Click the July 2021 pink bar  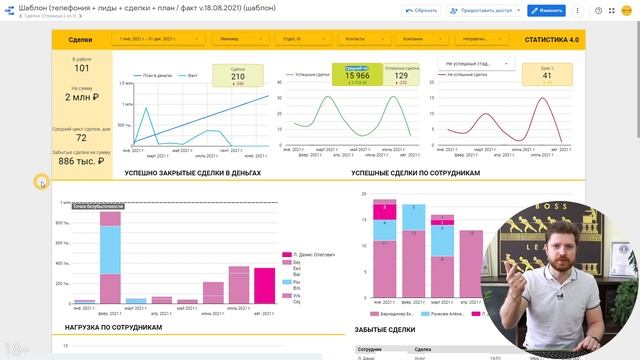click(239, 285)
